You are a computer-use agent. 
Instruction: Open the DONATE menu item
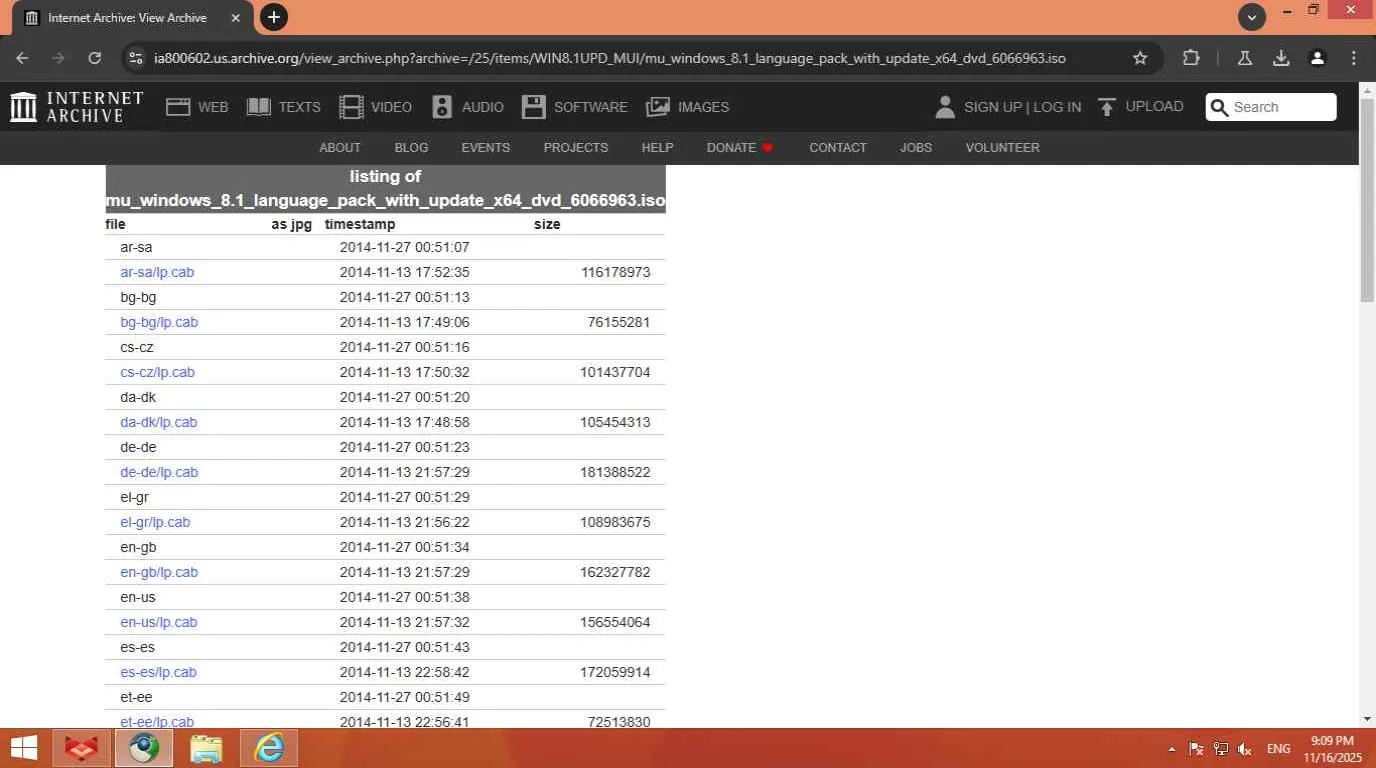[x=740, y=147]
